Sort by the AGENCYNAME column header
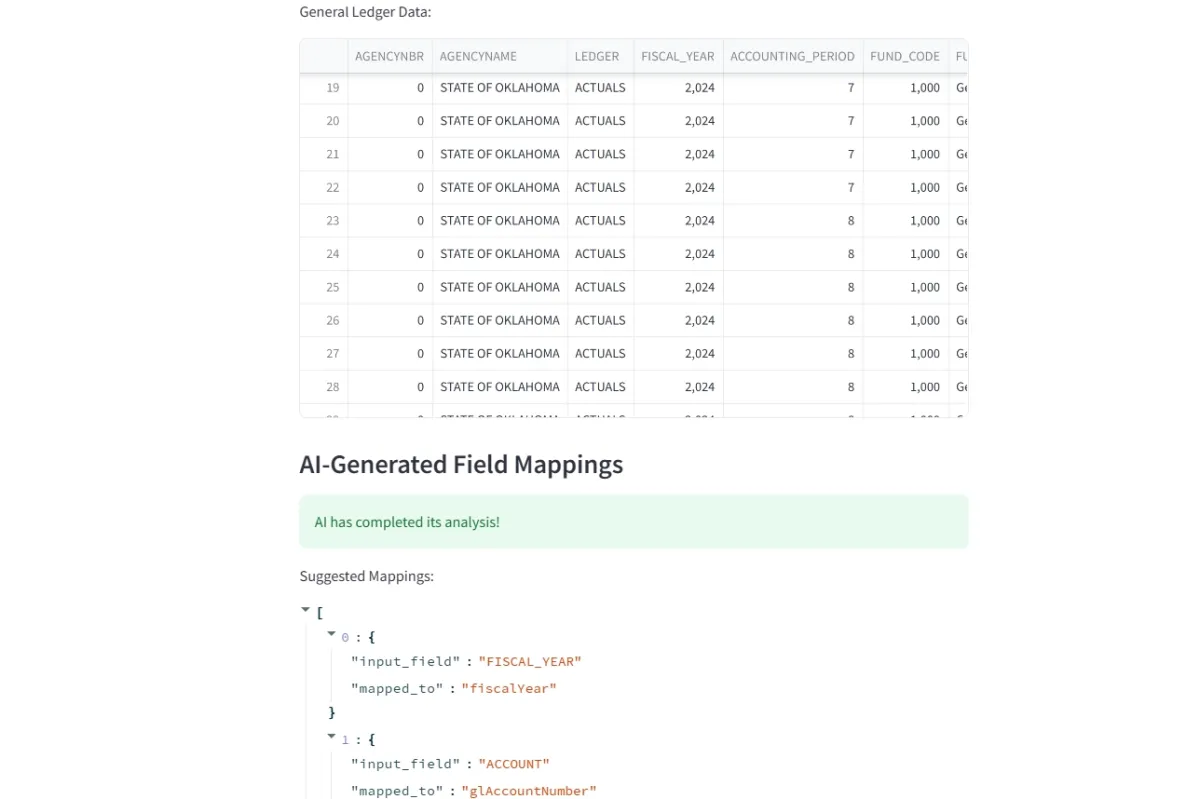Viewport: 1200px width, 799px height. tap(500, 56)
